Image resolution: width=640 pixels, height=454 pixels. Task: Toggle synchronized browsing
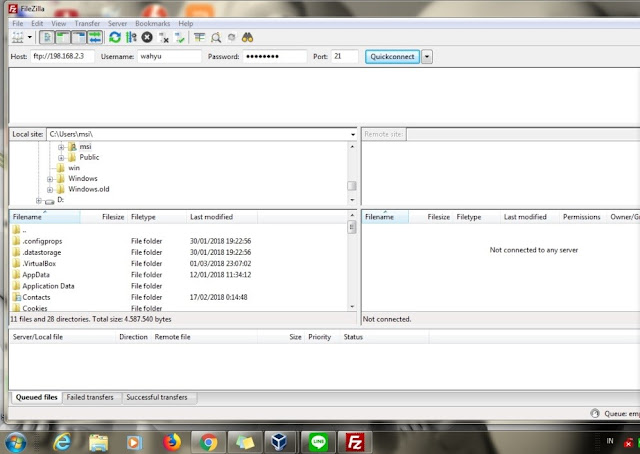231,38
